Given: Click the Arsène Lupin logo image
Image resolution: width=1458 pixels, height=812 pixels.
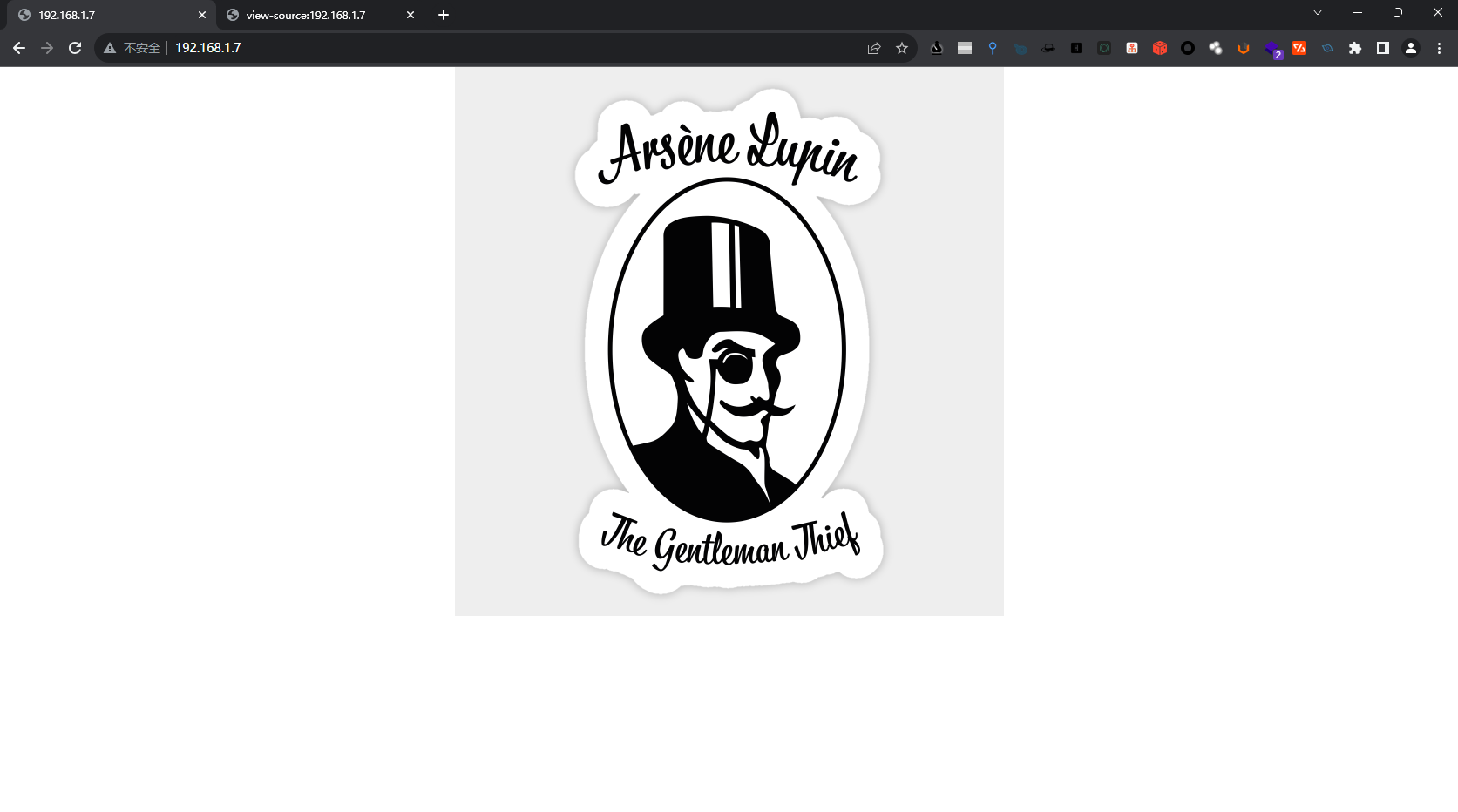Looking at the screenshot, I should 729,342.
